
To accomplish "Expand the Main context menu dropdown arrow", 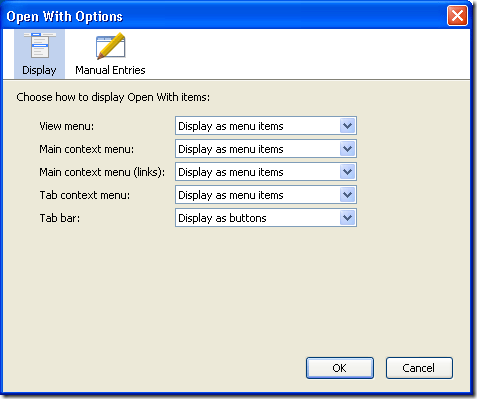I will pos(347,149).
